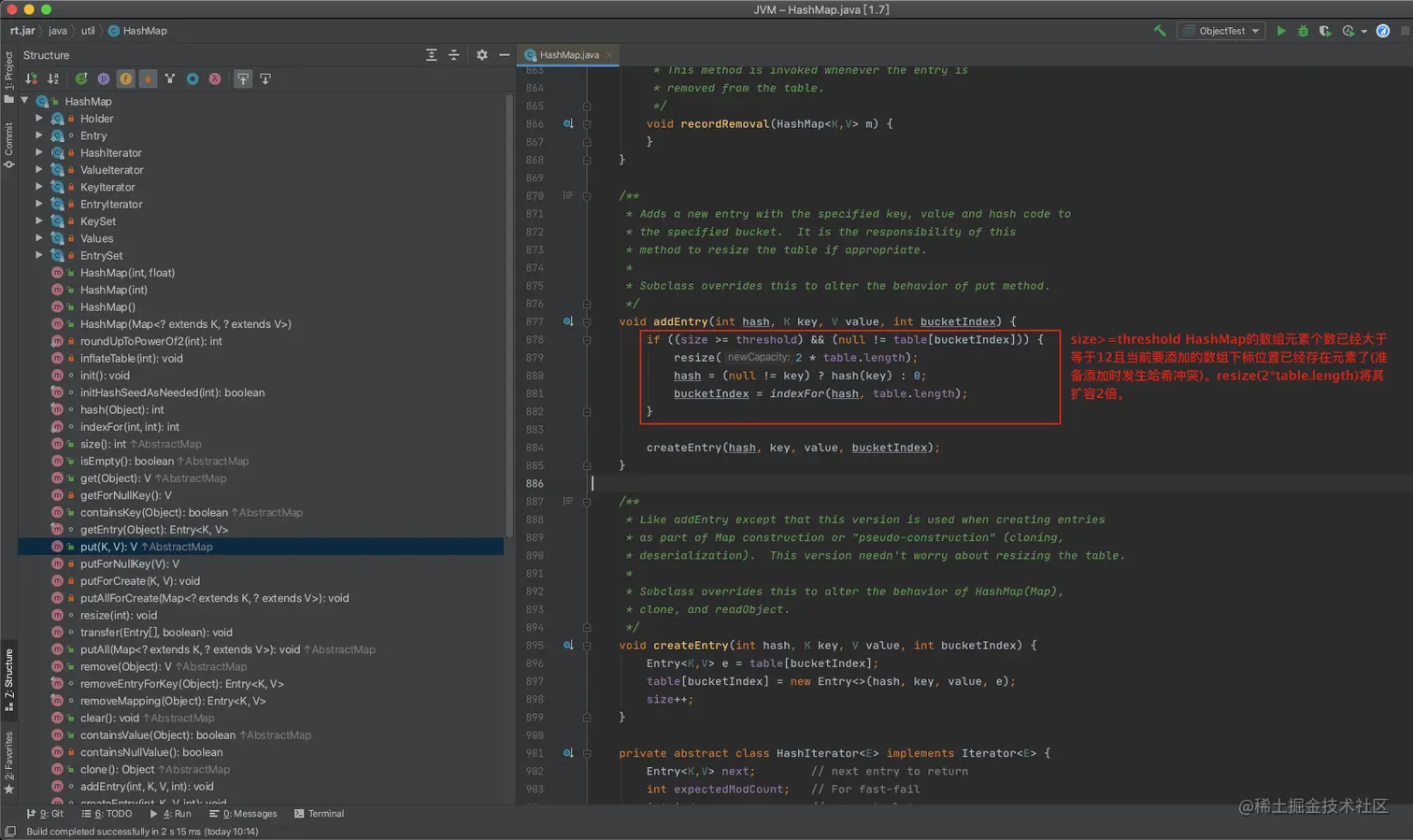
Task: Hide the Structure tool window
Action: point(505,55)
